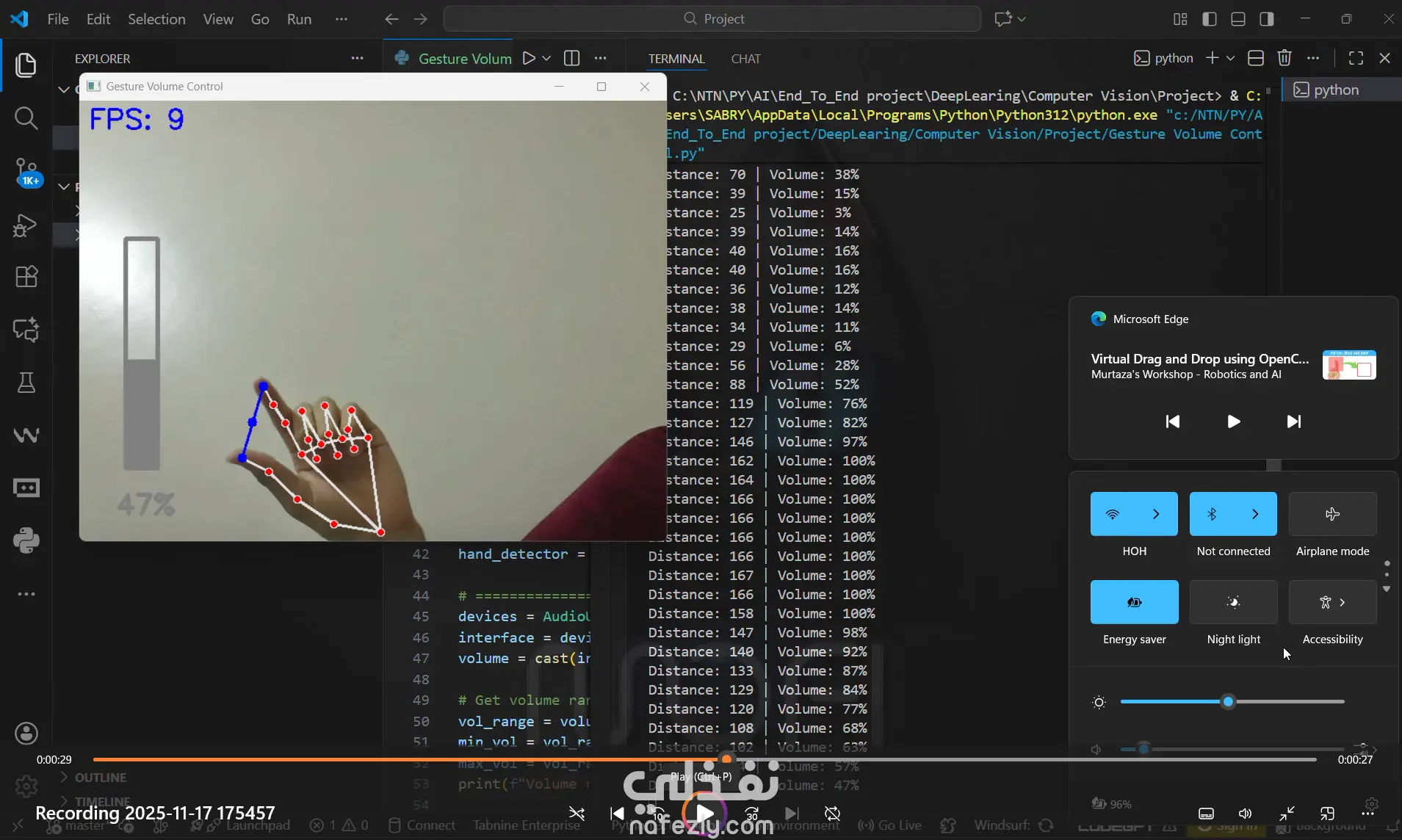Open the File menu
Image resolution: width=1402 pixels, height=840 pixels.
click(x=58, y=19)
